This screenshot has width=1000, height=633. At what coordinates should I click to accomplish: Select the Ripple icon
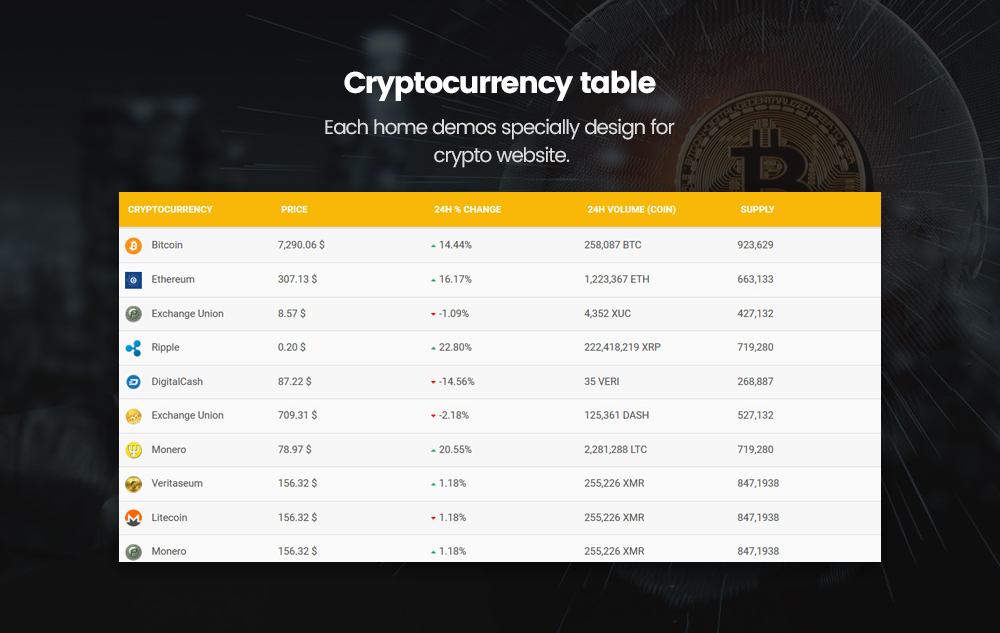pos(134,348)
